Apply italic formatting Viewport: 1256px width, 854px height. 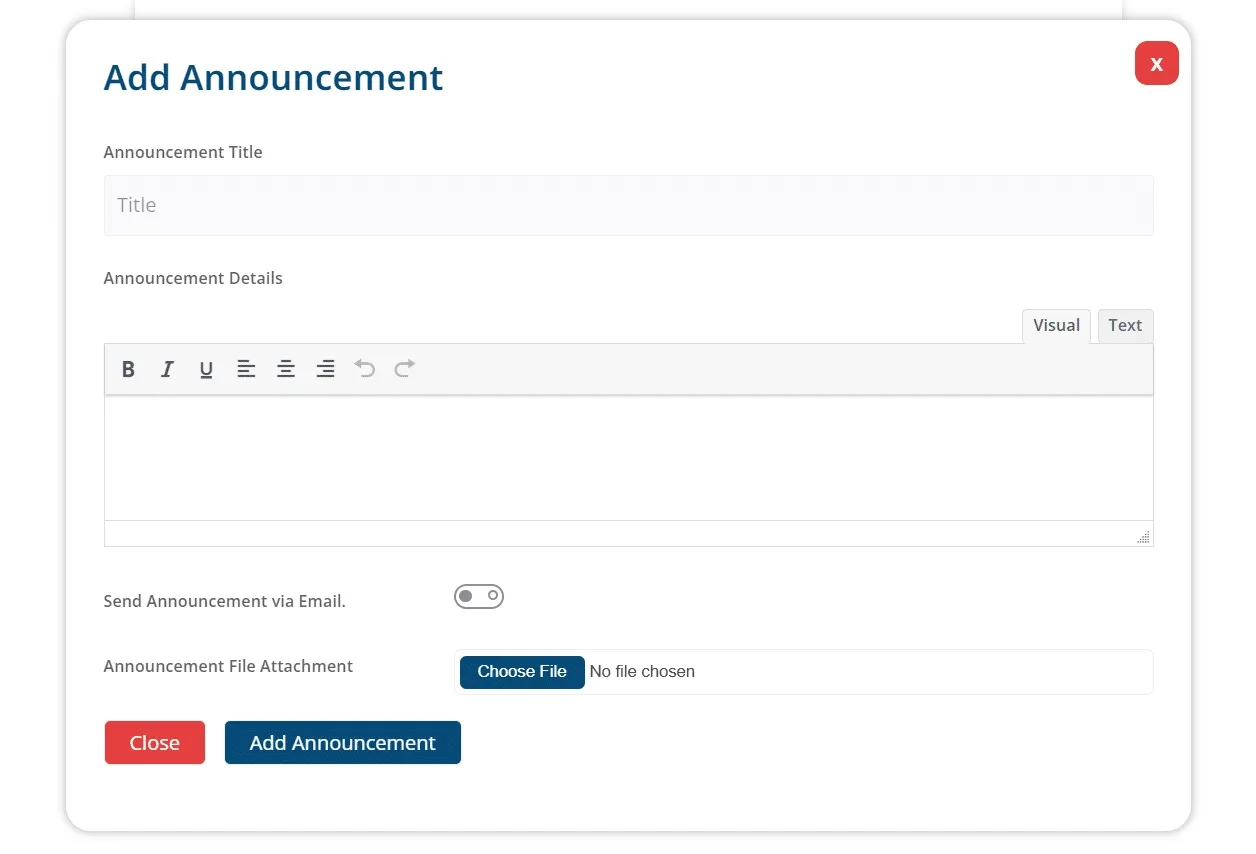tap(167, 369)
